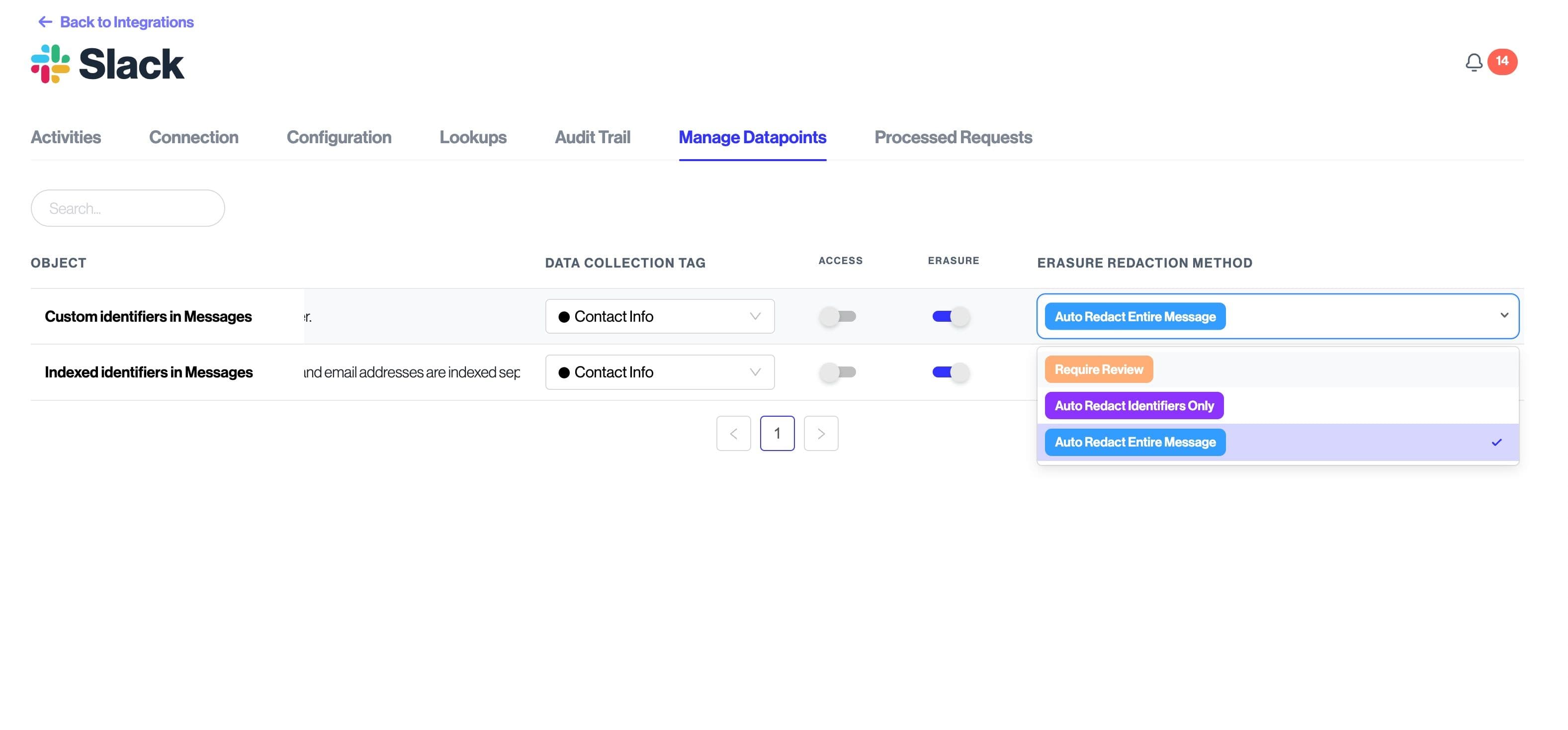This screenshot has height=730, width=1568.
Task: Collapse the Erasure Redaction Method dropdown
Action: point(1503,315)
